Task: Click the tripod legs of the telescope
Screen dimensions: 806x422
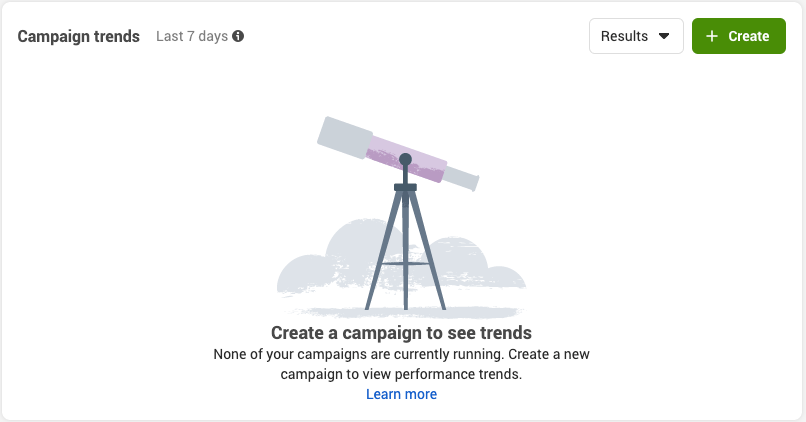Action: (x=405, y=250)
